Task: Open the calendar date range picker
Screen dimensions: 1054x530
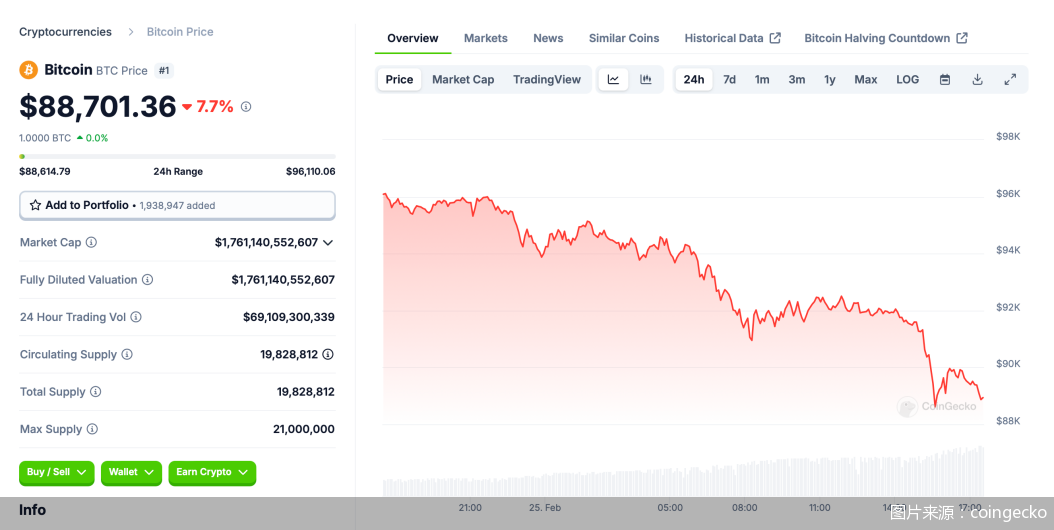Action: (x=944, y=80)
